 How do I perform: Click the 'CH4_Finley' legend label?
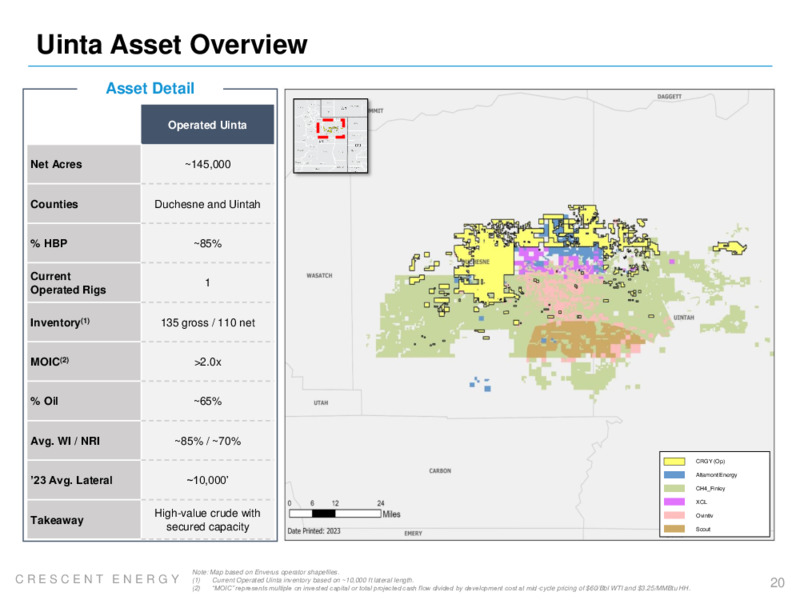tap(710, 488)
